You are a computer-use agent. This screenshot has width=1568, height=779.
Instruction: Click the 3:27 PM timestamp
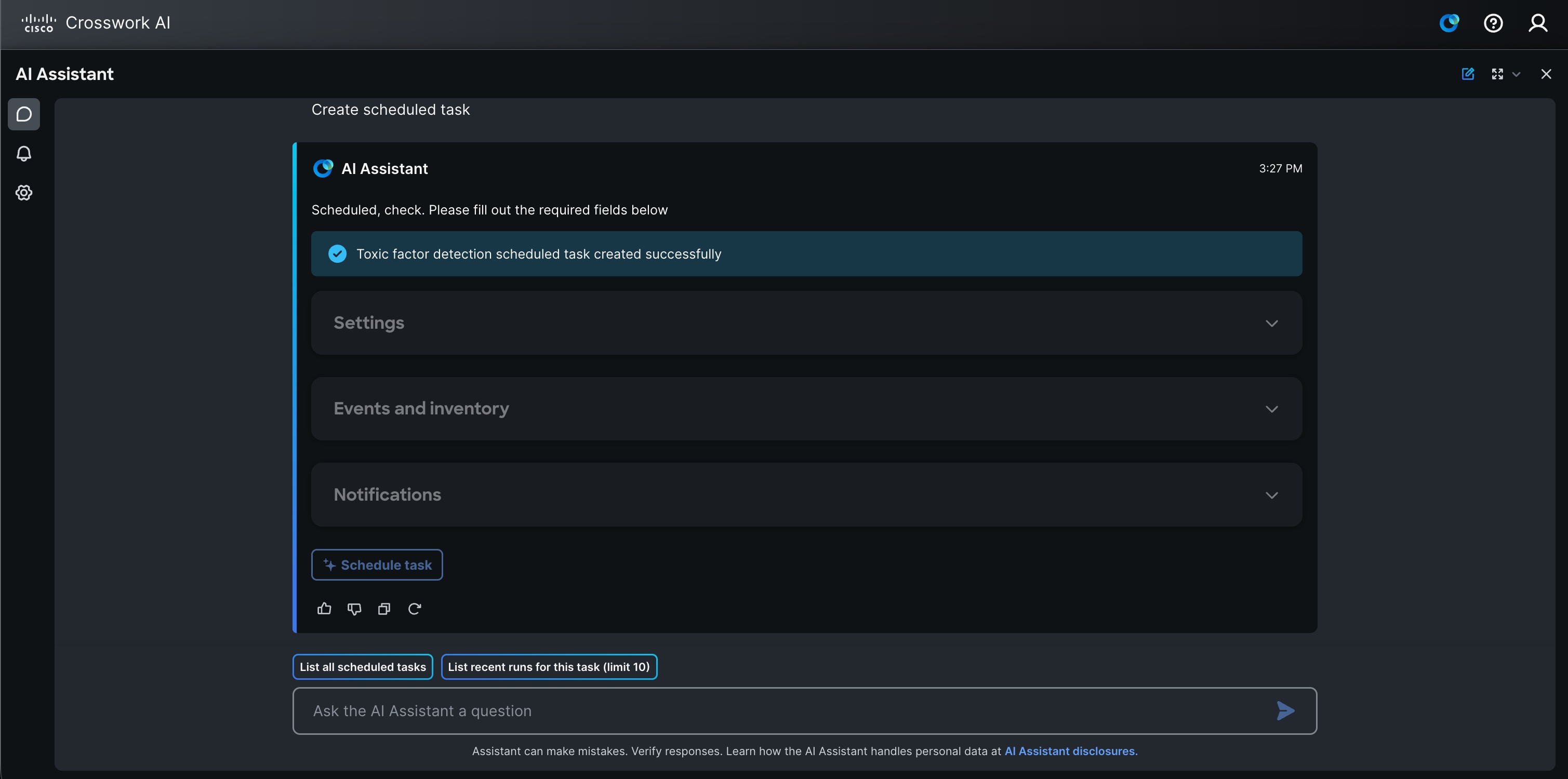point(1281,169)
